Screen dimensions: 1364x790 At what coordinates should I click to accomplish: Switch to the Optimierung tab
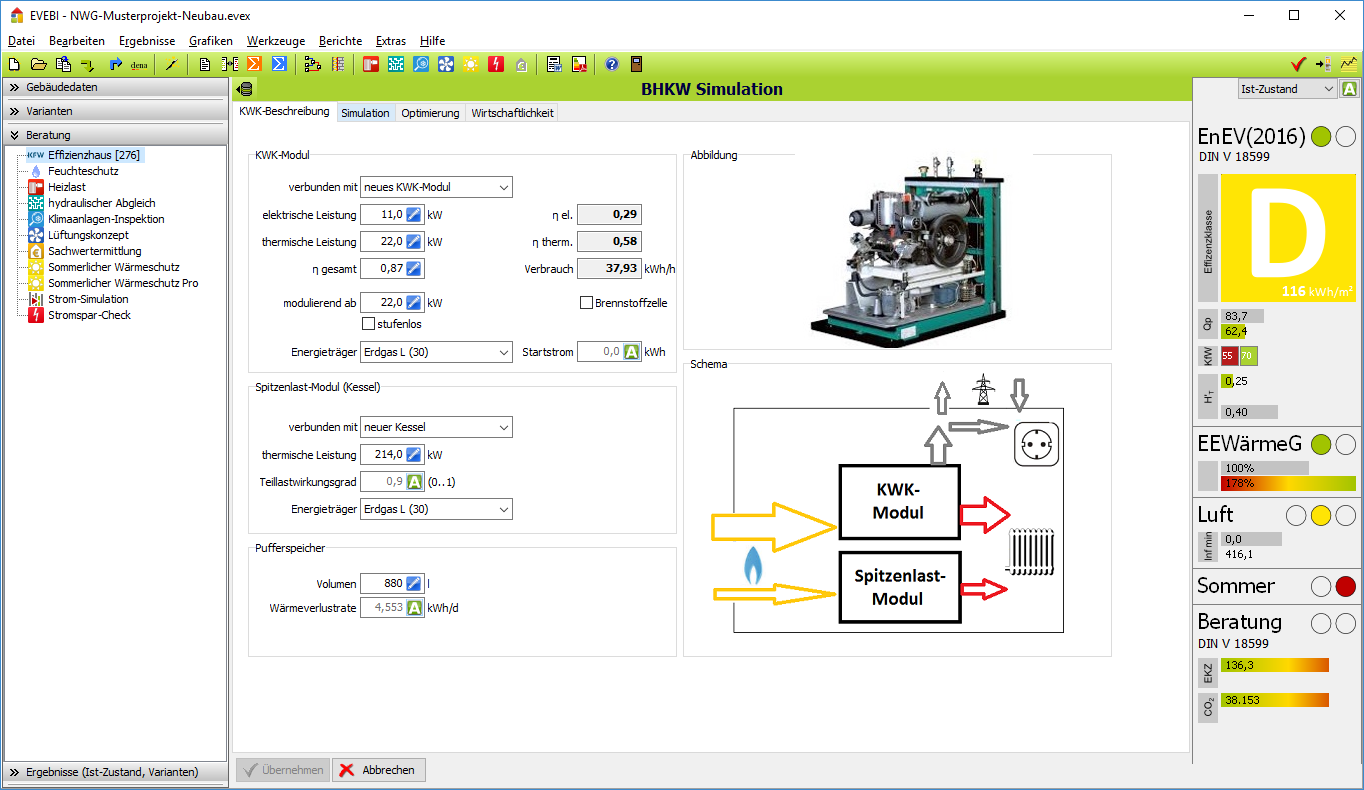430,113
